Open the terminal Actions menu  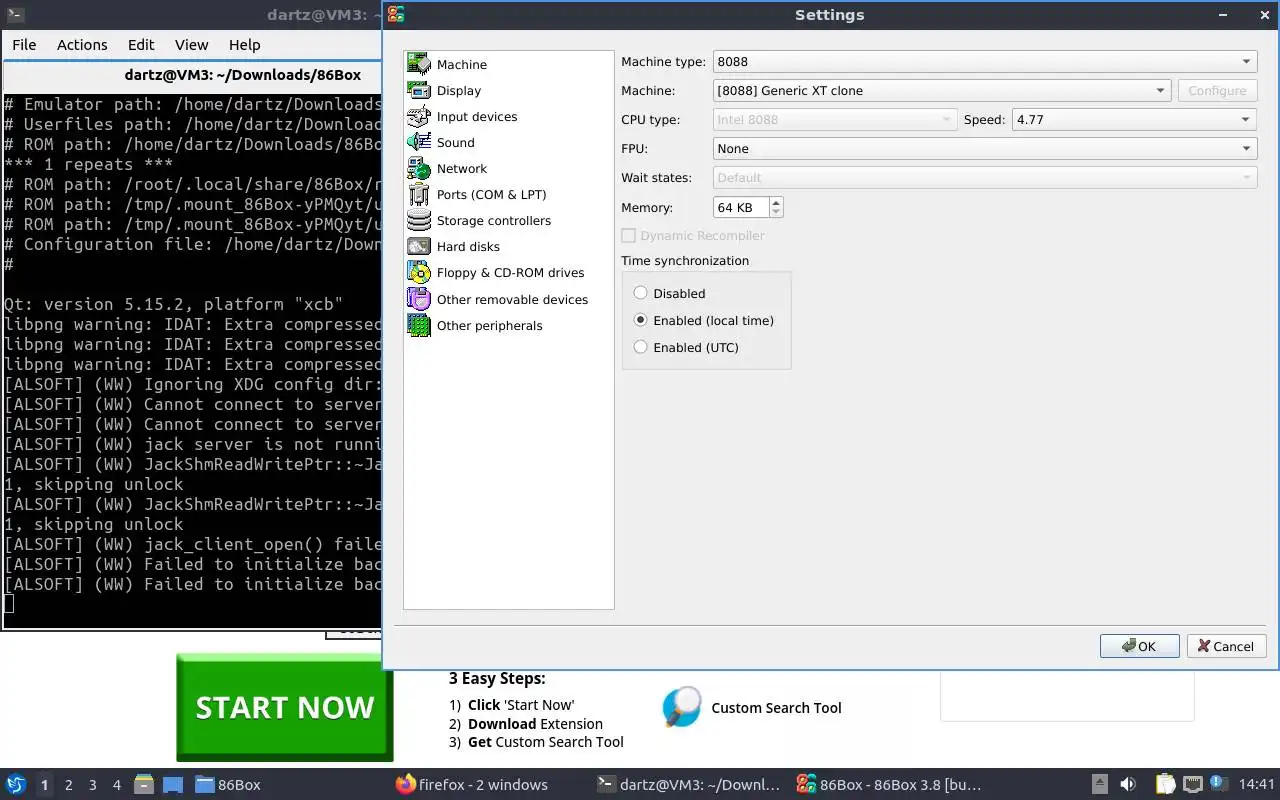click(x=82, y=45)
